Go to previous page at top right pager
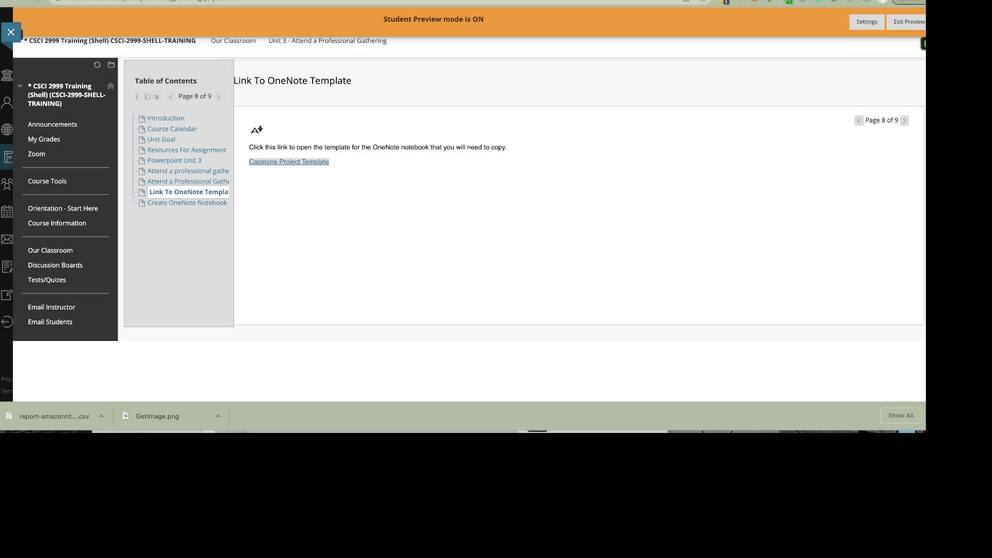Image resolution: width=992 pixels, height=558 pixels. click(858, 120)
